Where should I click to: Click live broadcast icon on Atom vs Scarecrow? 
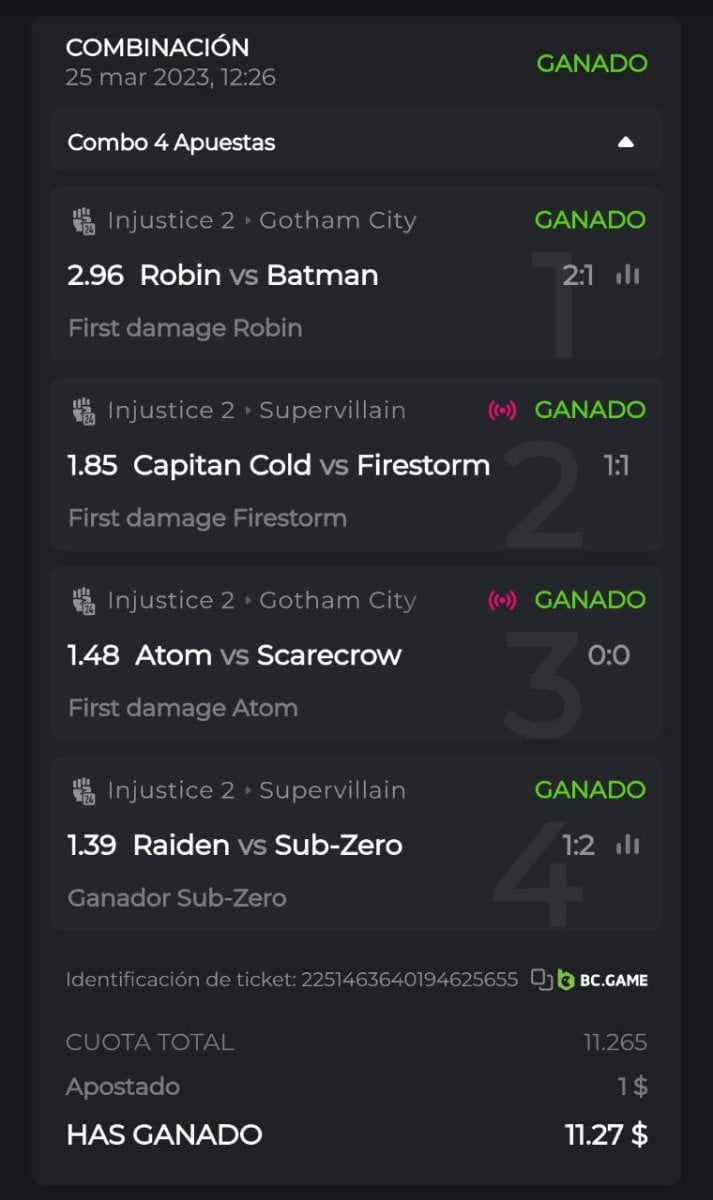click(502, 600)
